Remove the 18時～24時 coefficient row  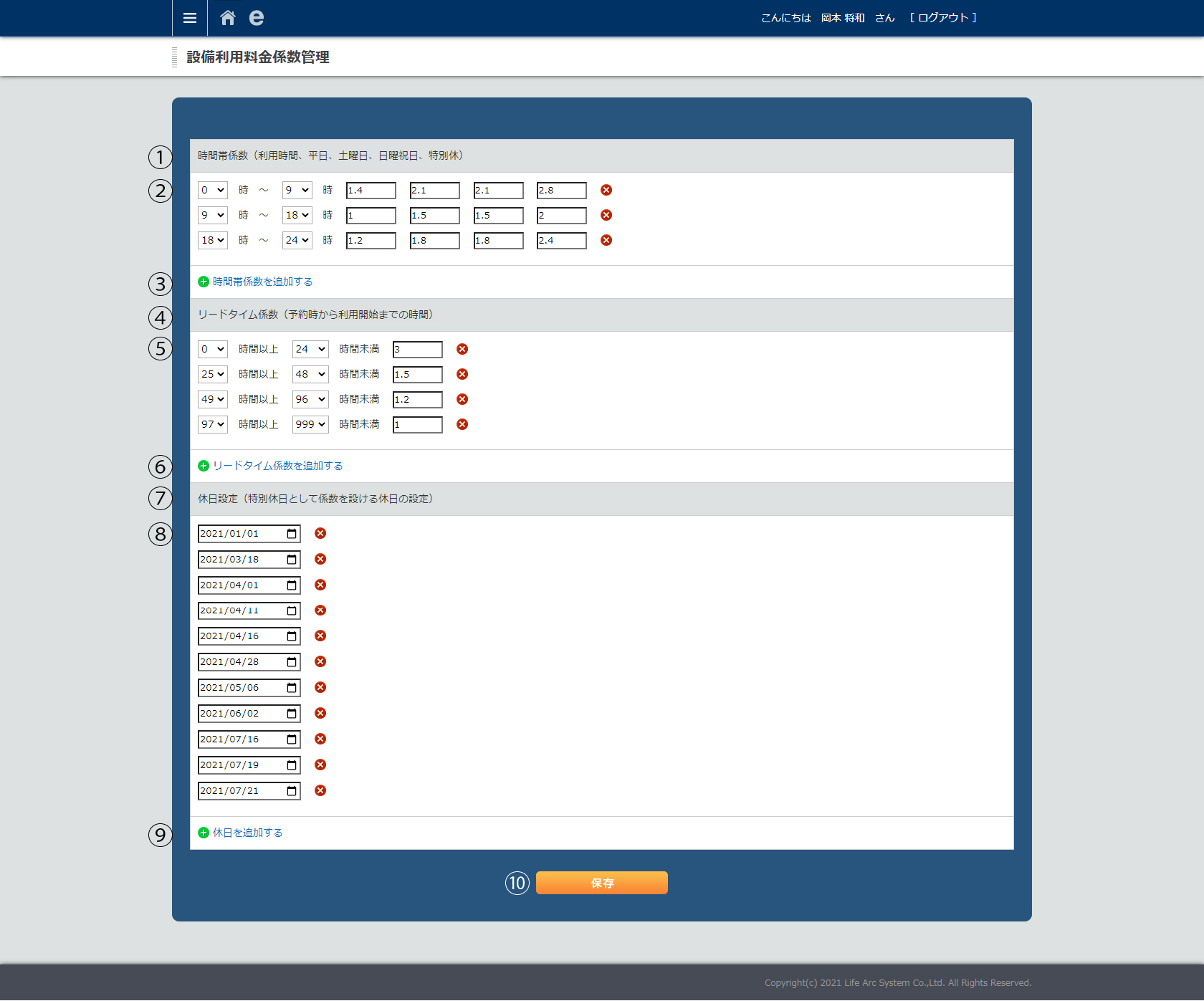[606, 240]
